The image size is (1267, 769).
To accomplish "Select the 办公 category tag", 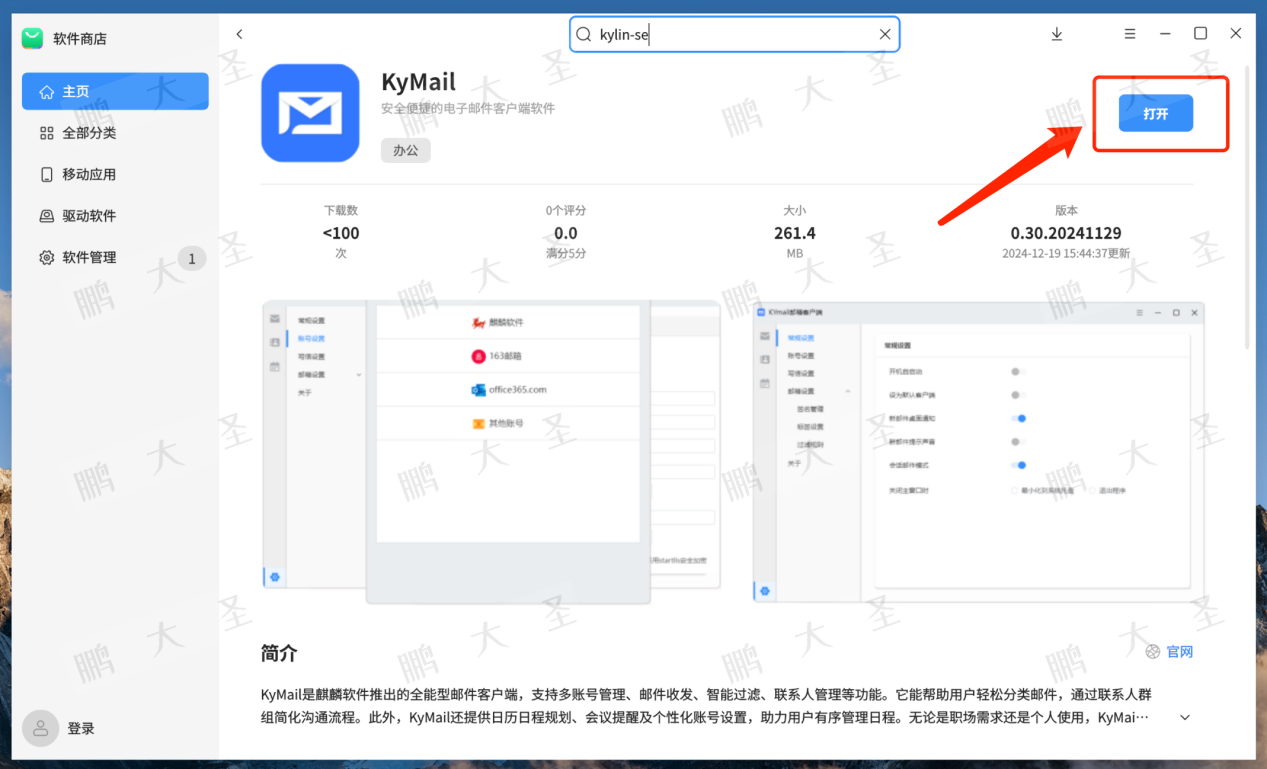I will tap(405, 150).
